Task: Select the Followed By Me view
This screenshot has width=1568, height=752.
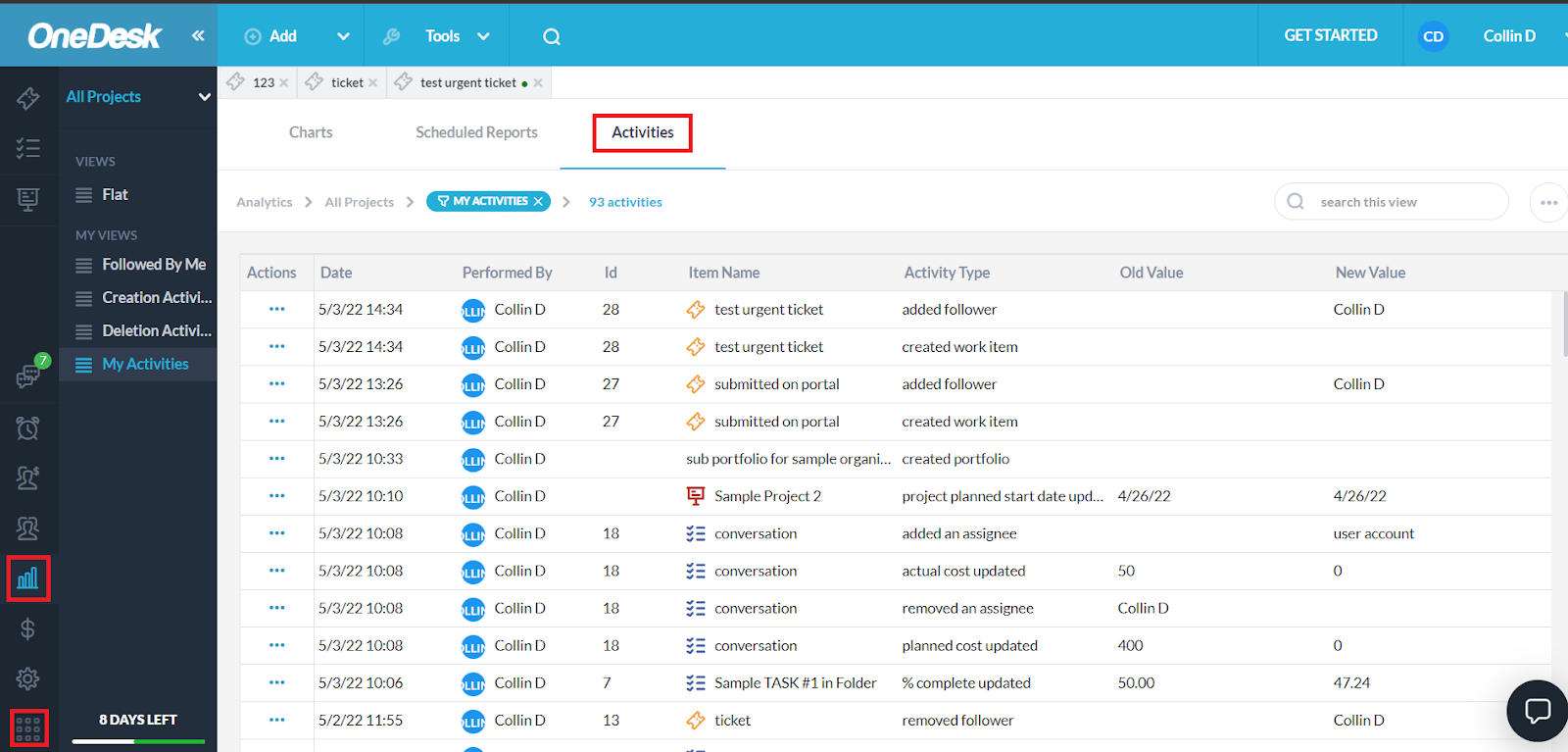Action: [x=143, y=265]
